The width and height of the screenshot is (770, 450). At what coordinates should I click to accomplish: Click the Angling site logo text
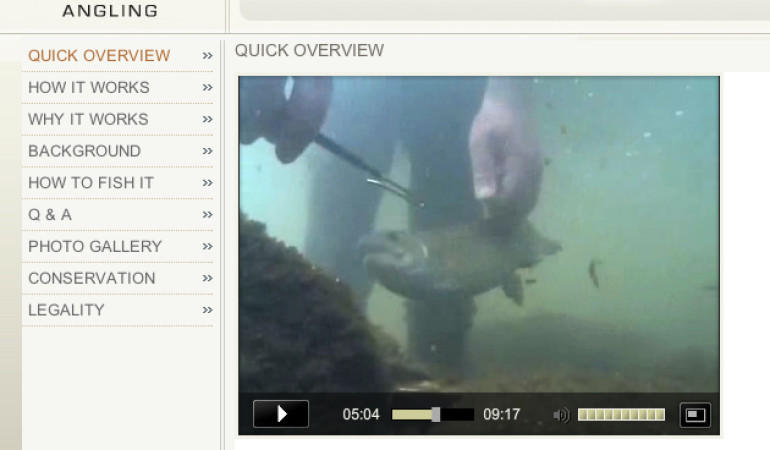click(x=110, y=12)
